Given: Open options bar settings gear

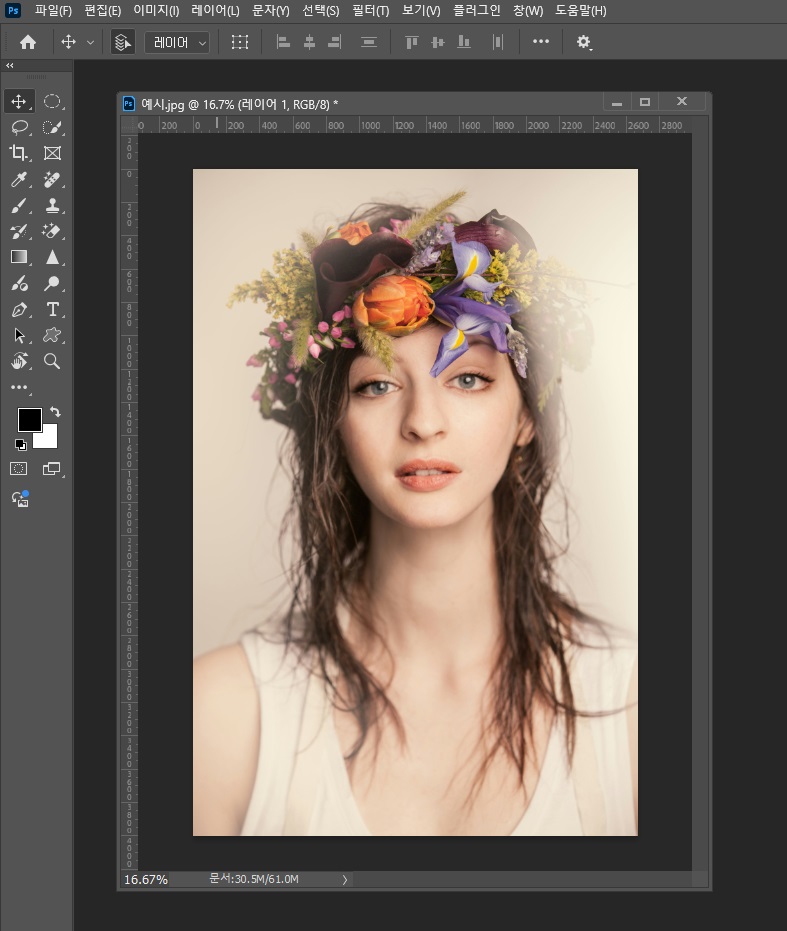Looking at the screenshot, I should tap(584, 42).
